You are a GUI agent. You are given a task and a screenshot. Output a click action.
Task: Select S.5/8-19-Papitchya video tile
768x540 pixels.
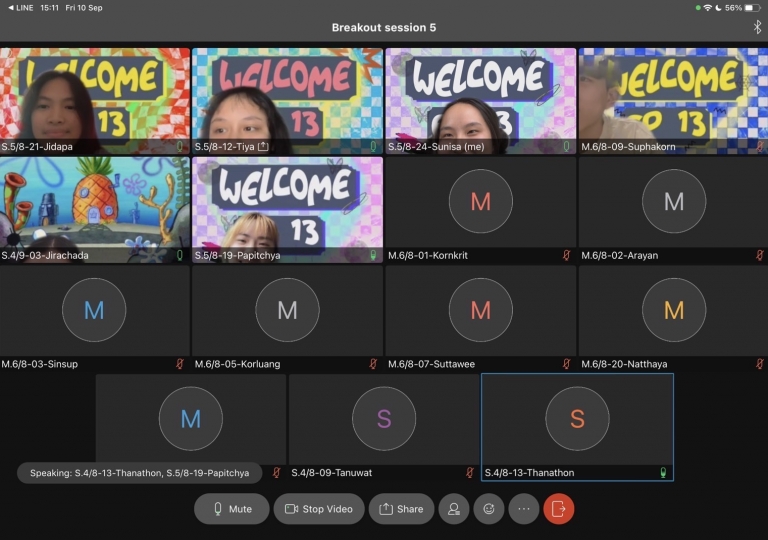288,210
